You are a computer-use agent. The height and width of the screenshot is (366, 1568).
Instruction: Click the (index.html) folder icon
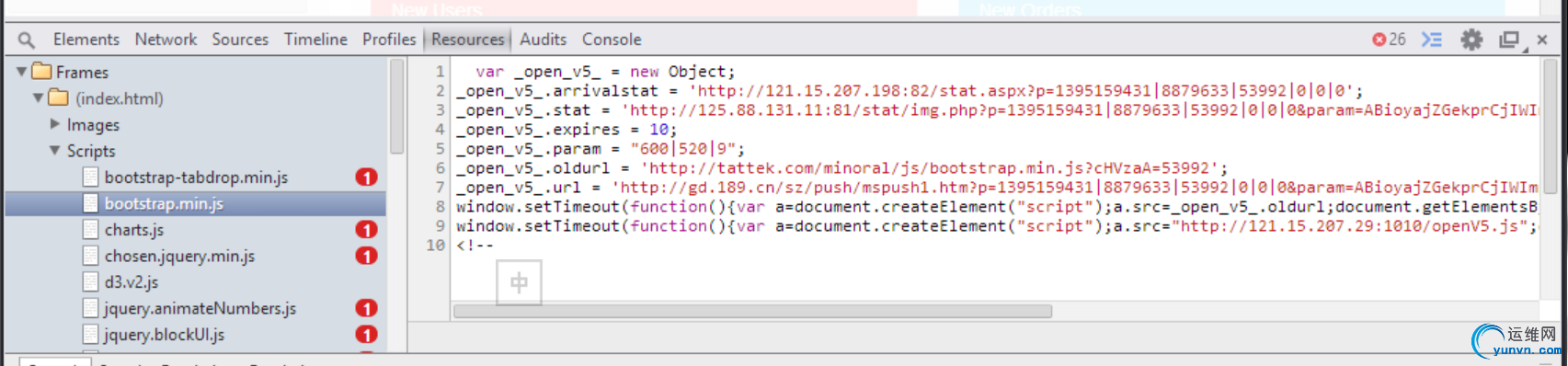point(59,97)
